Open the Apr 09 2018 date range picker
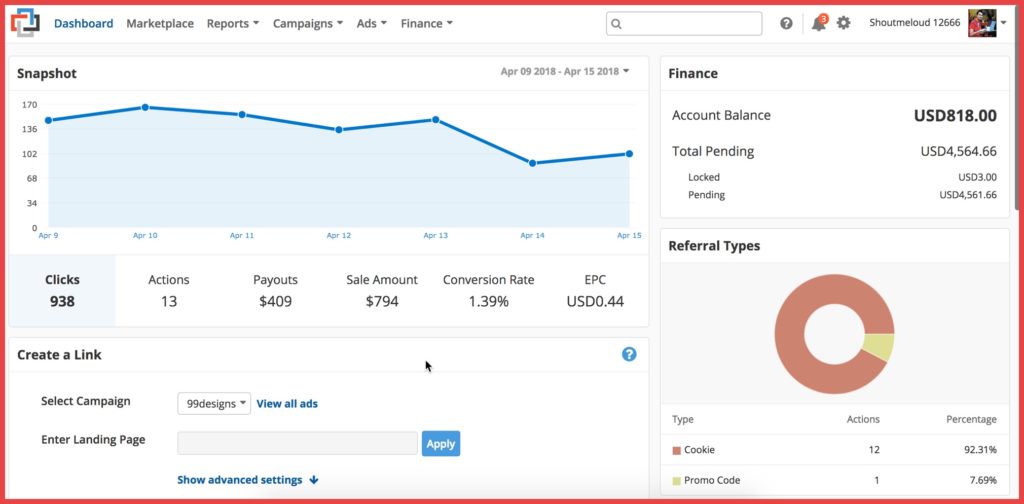The height and width of the screenshot is (504, 1024). coord(565,72)
